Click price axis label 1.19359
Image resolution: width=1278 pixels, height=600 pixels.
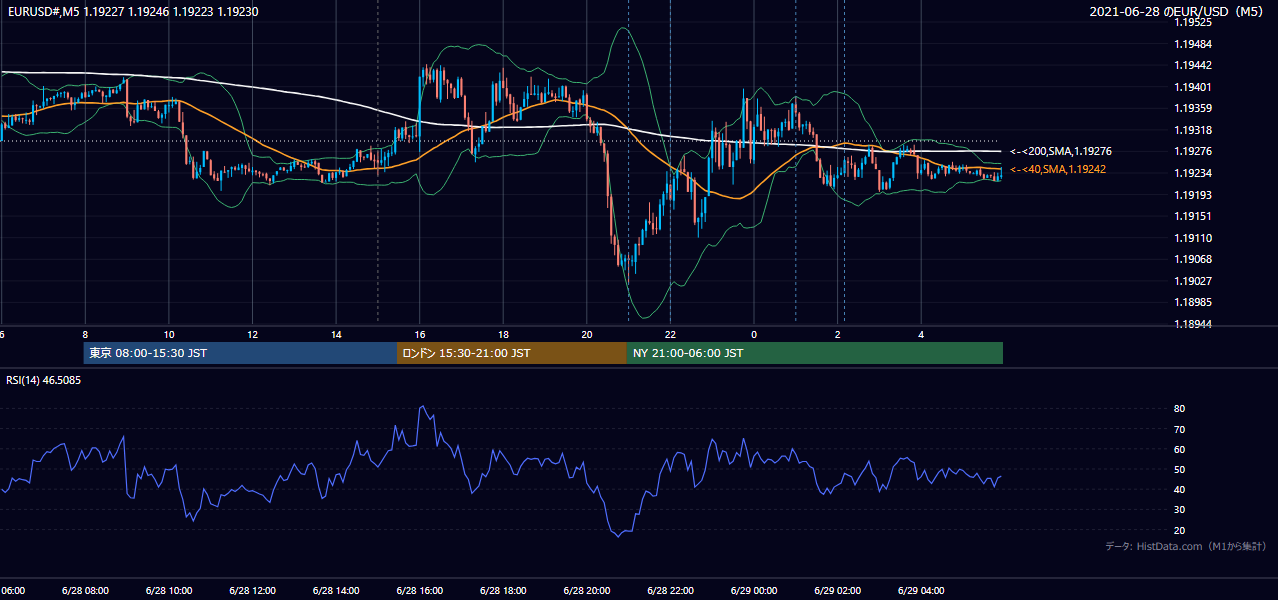(x=1193, y=108)
